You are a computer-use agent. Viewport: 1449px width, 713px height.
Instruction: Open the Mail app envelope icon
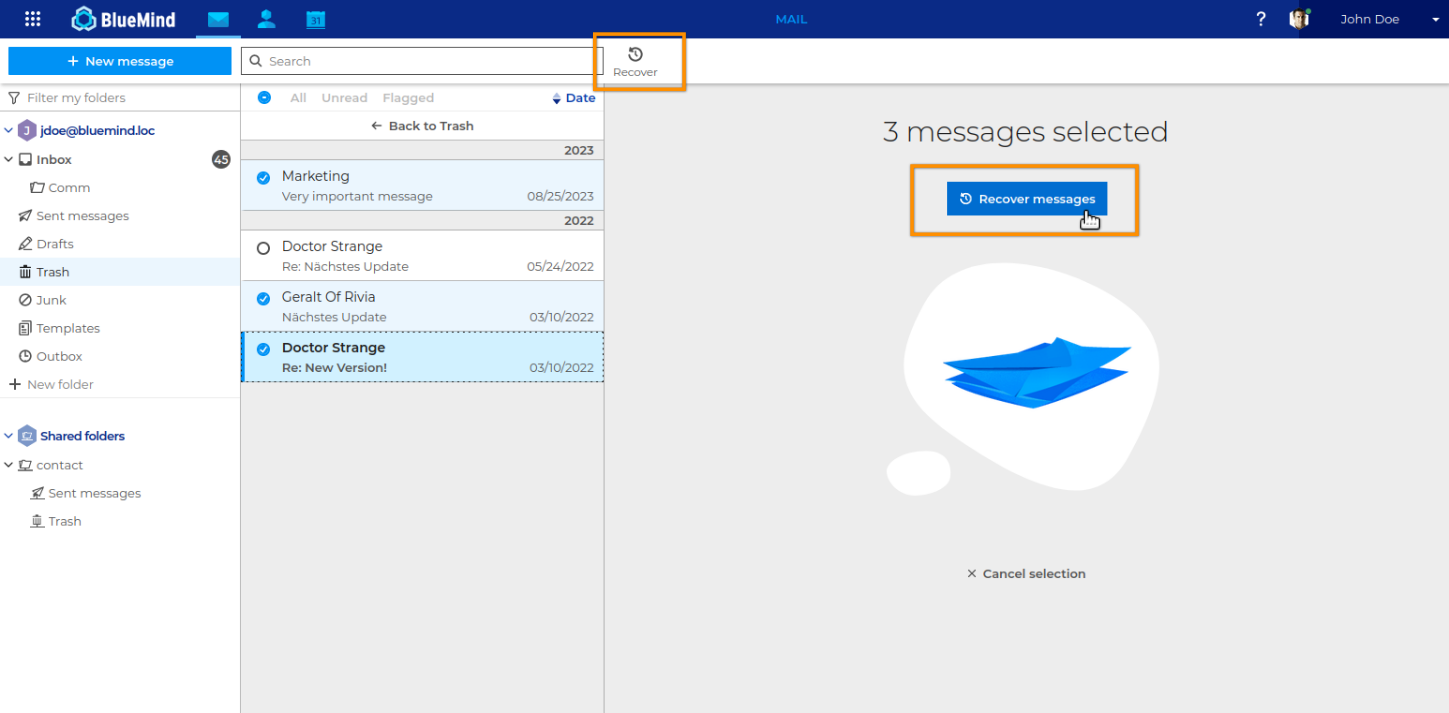pyautogui.click(x=218, y=19)
